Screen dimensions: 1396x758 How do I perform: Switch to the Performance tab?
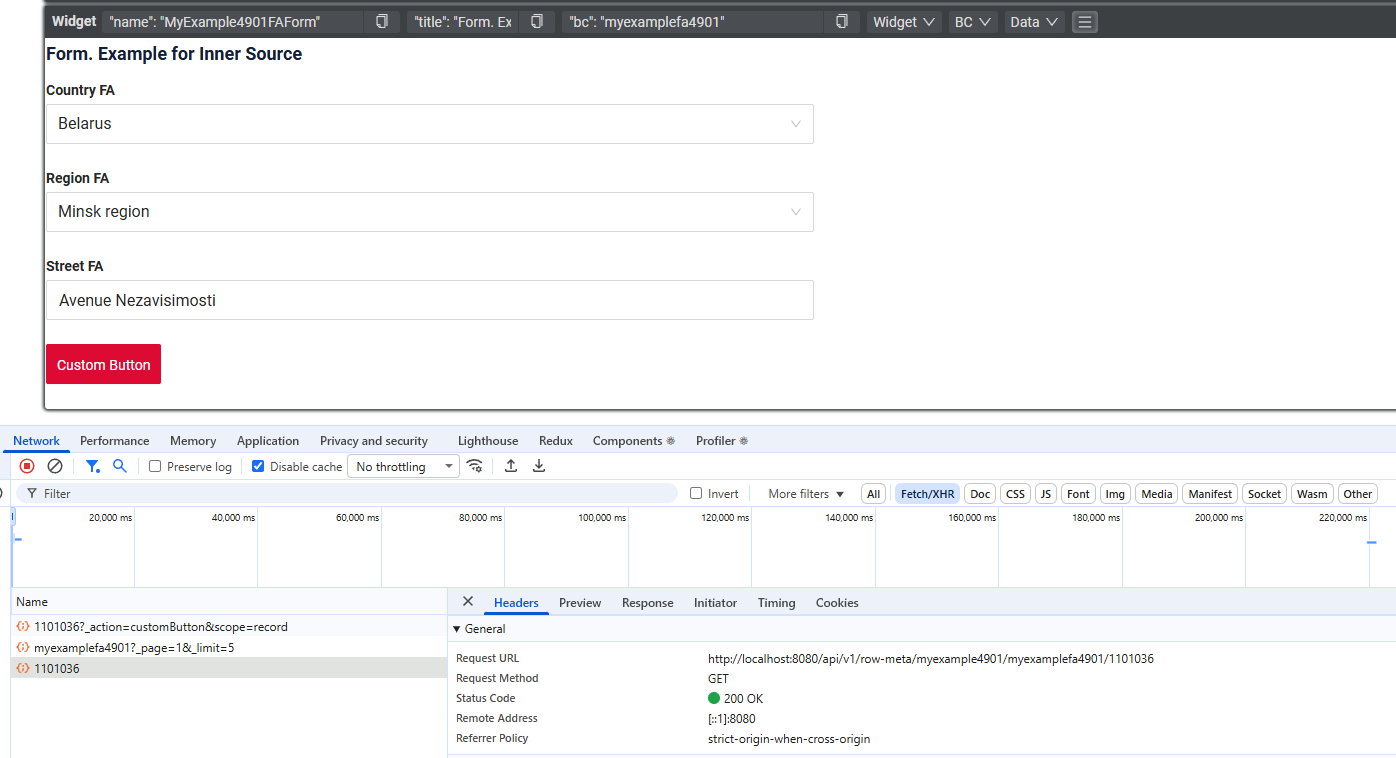pyautogui.click(x=114, y=441)
